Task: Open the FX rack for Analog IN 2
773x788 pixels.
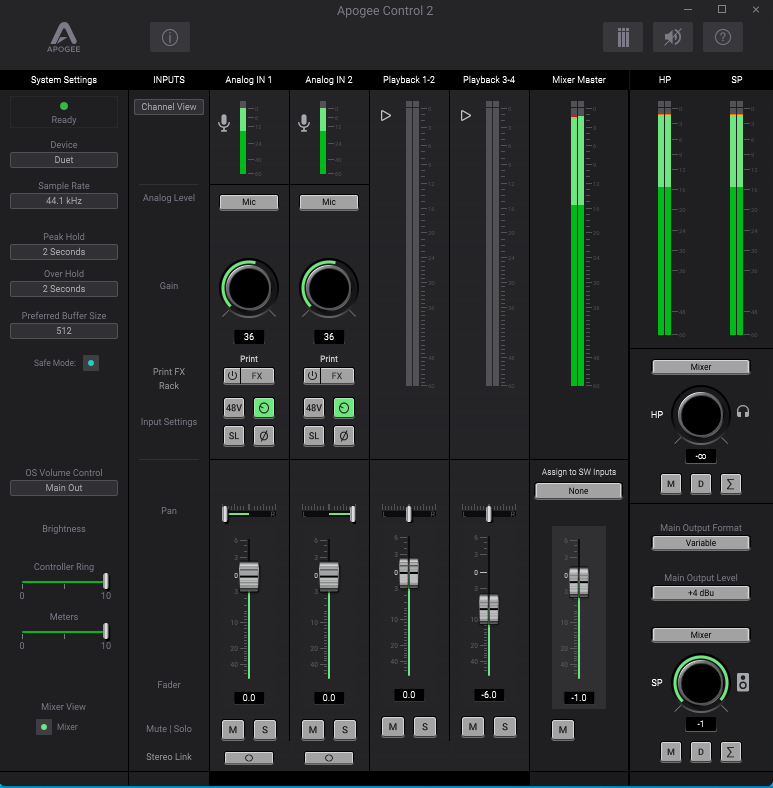Action: (x=337, y=376)
